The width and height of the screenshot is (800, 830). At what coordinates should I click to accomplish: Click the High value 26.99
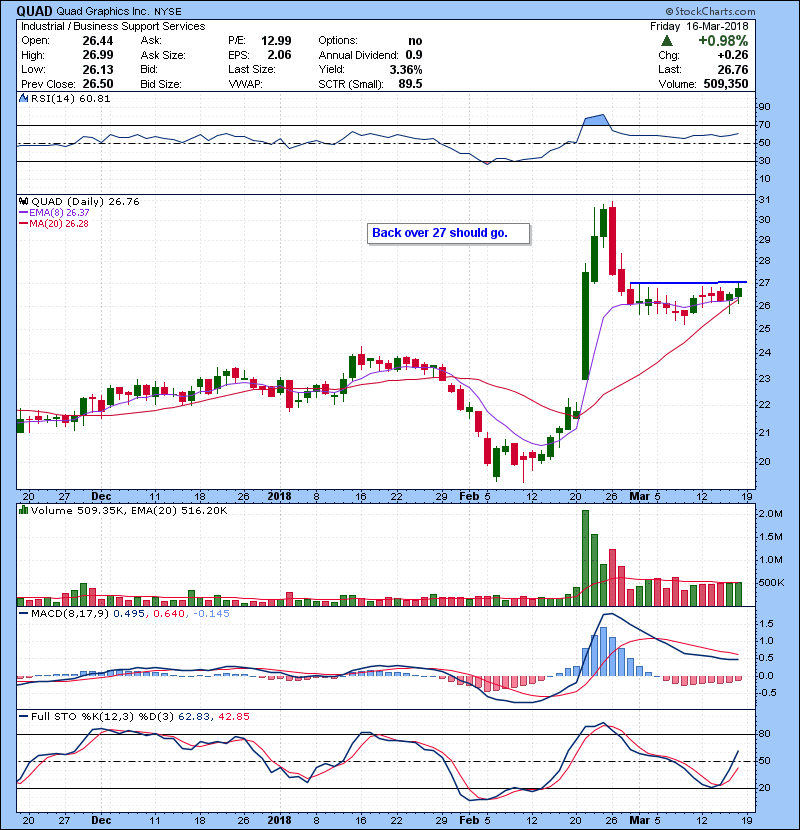(x=97, y=55)
